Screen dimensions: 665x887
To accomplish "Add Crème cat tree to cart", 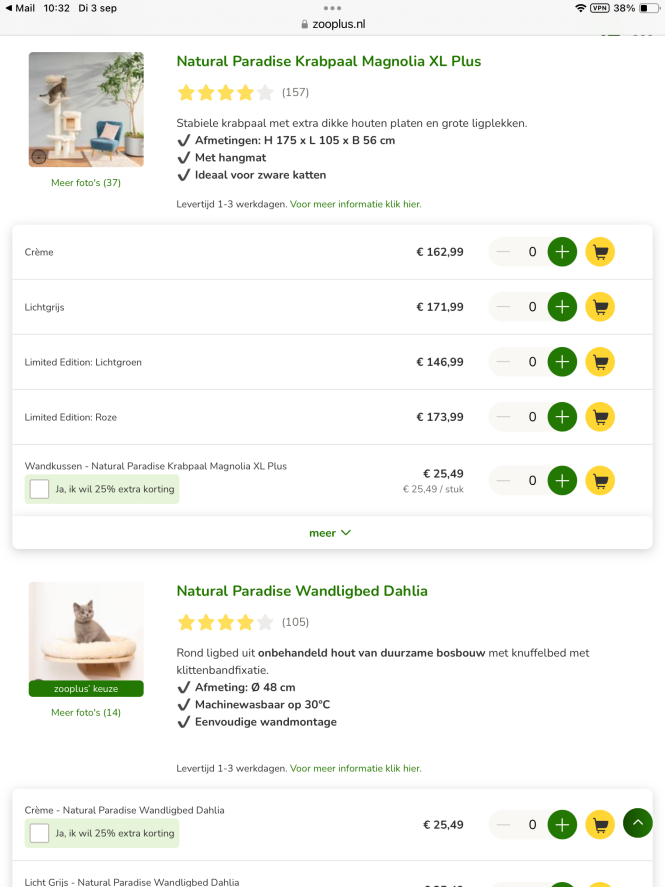I will [x=600, y=252].
